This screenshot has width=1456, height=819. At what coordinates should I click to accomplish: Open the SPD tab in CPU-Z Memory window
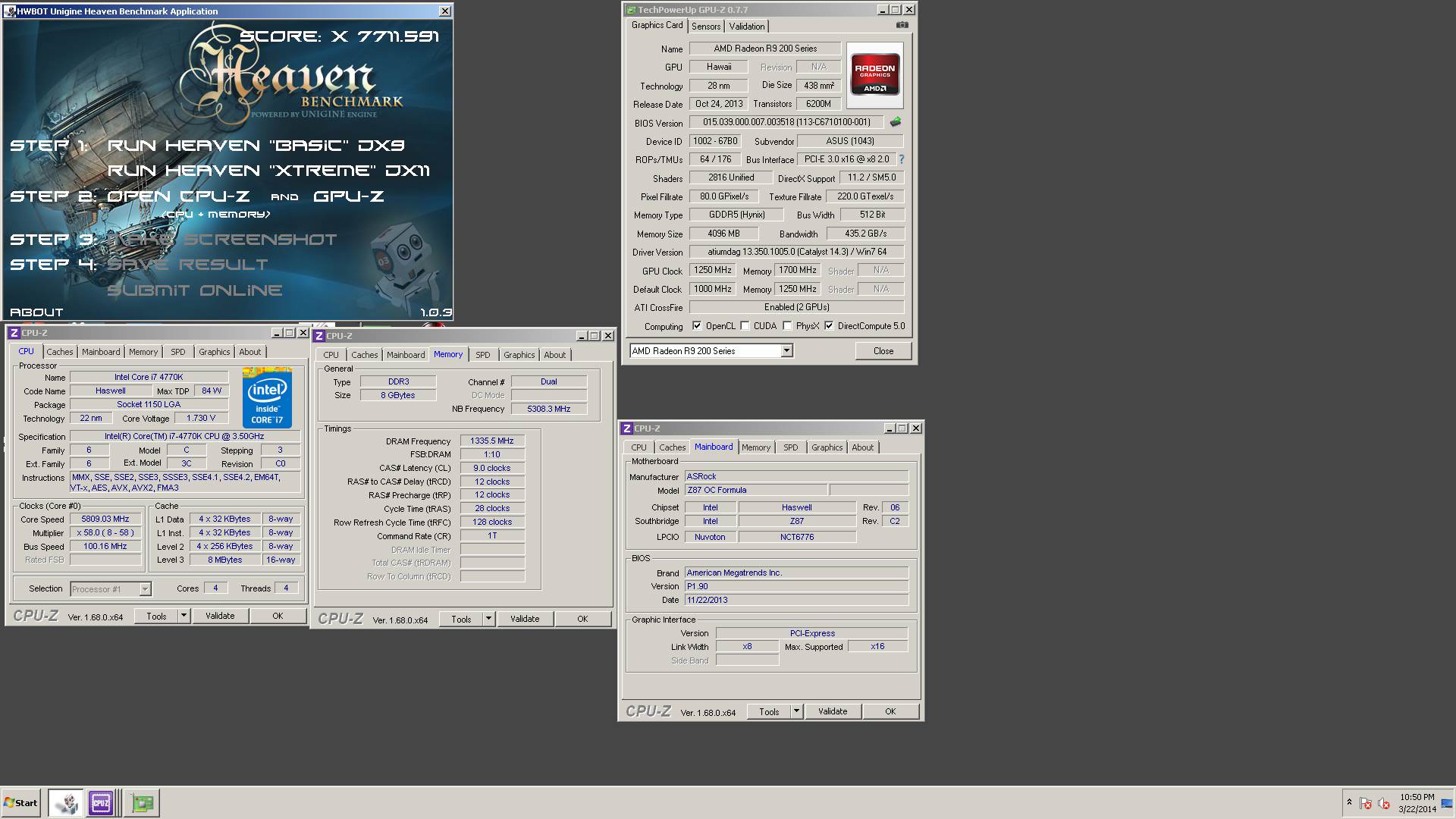click(x=483, y=355)
